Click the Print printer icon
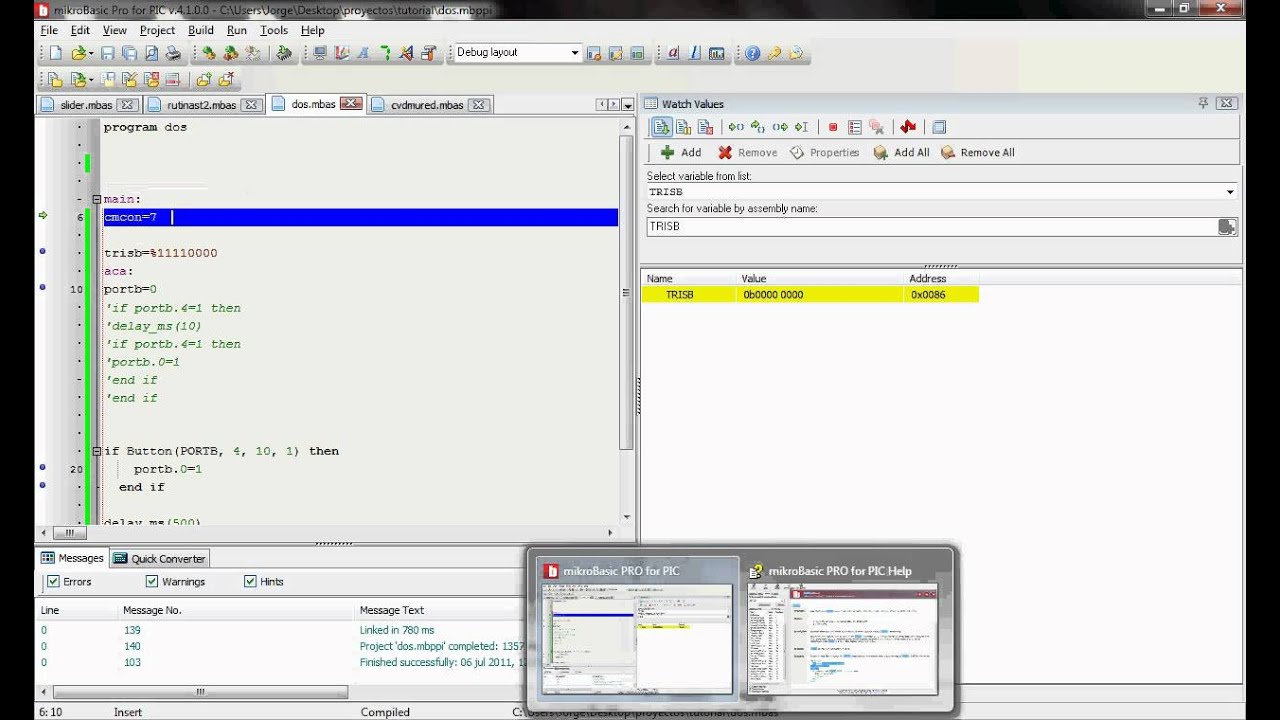This screenshot has height=720, width=1280. [x=173, y=52]
